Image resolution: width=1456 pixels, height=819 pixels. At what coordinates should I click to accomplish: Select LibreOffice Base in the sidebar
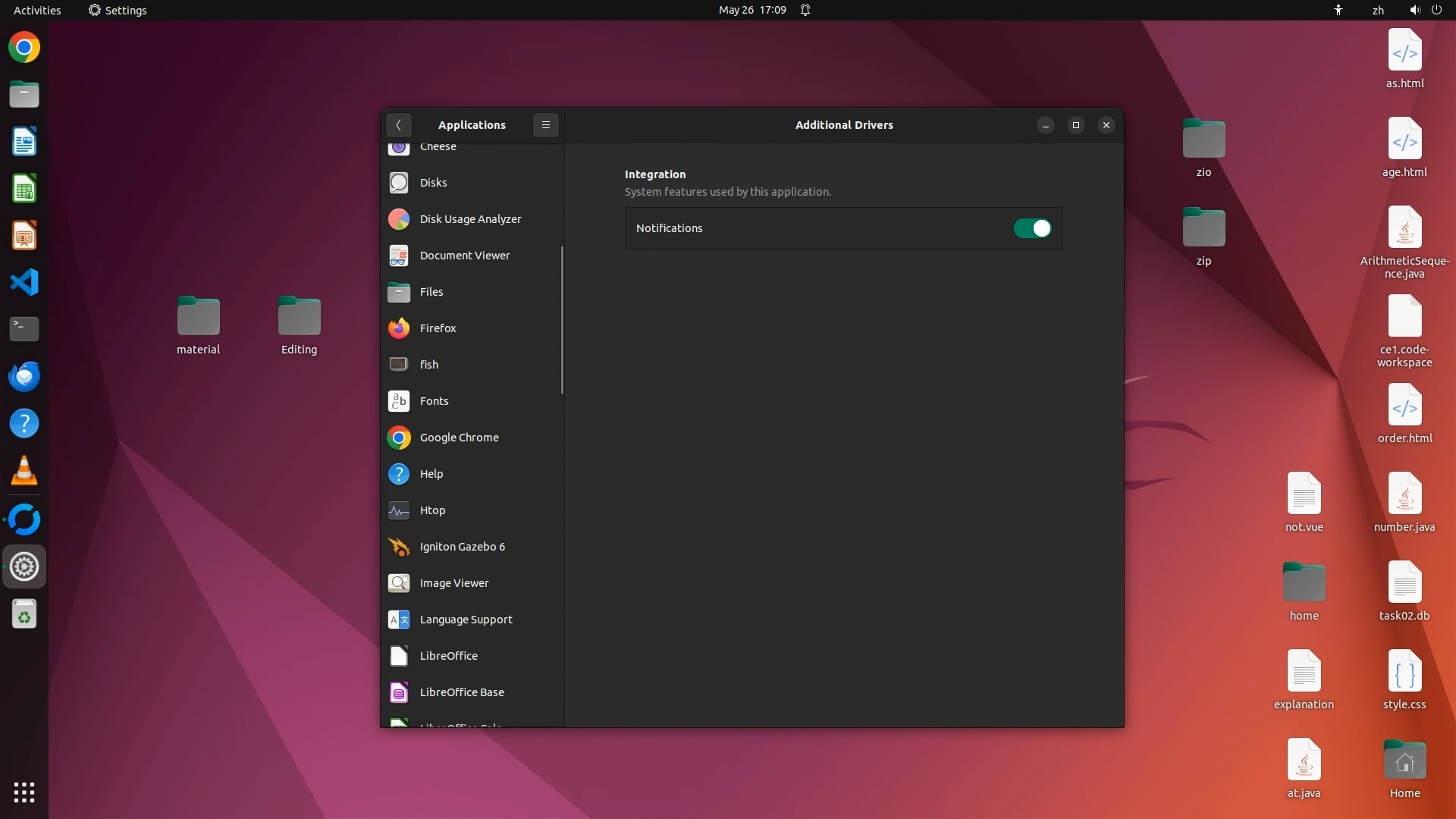click(x=461, y=692)
